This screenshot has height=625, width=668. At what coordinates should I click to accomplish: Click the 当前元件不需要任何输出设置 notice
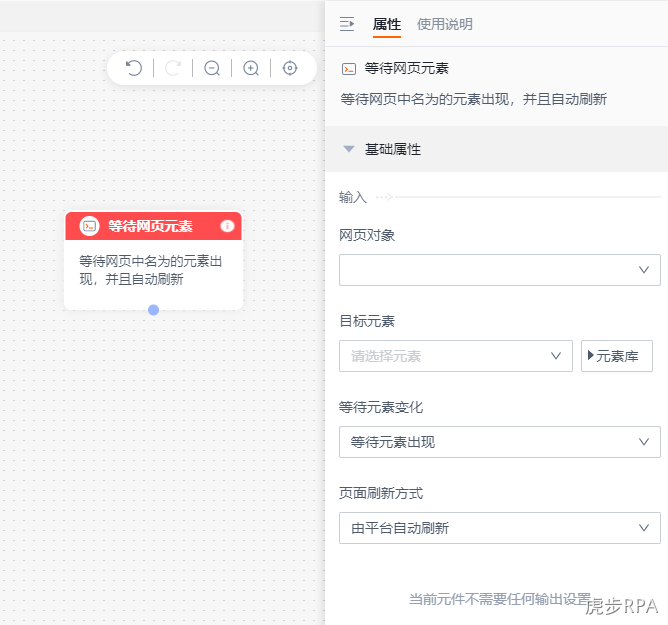(x=500, y=599)
